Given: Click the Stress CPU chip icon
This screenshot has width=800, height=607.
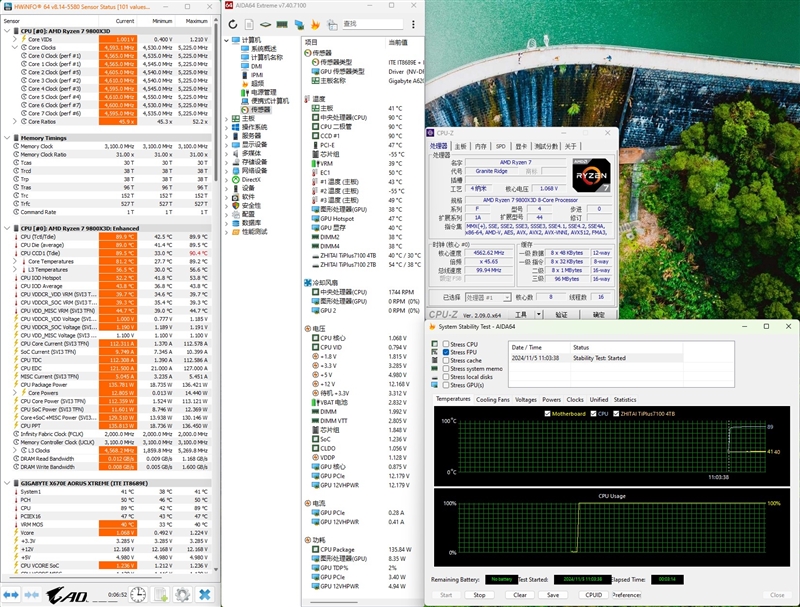Looking at the screenshot, I should (x=435, y=344).
